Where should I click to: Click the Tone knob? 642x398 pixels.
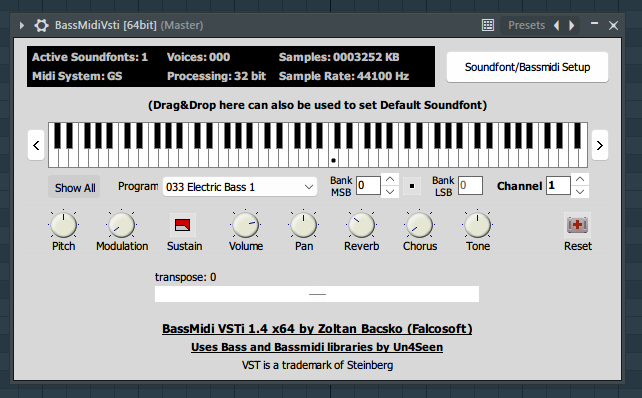point(477,225)
